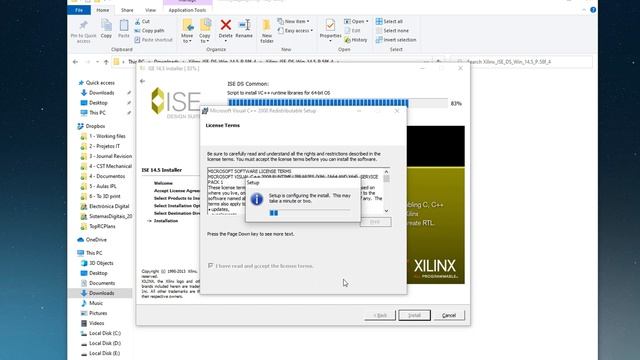Select Quick access in sidebar
This screenshot has width=640, height=360.
(96, 83)
